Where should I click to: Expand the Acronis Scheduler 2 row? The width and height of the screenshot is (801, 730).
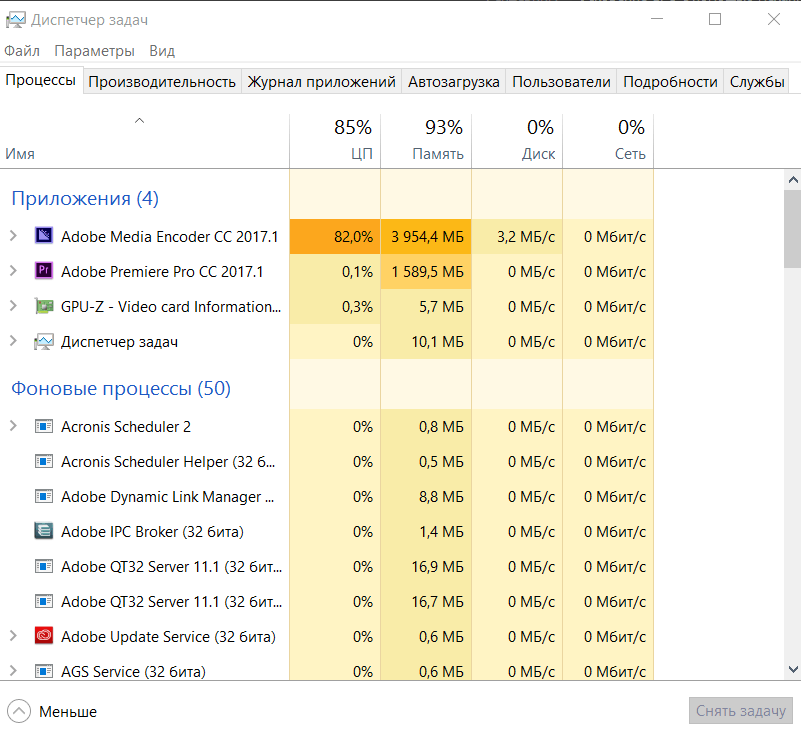click(14, 426)
